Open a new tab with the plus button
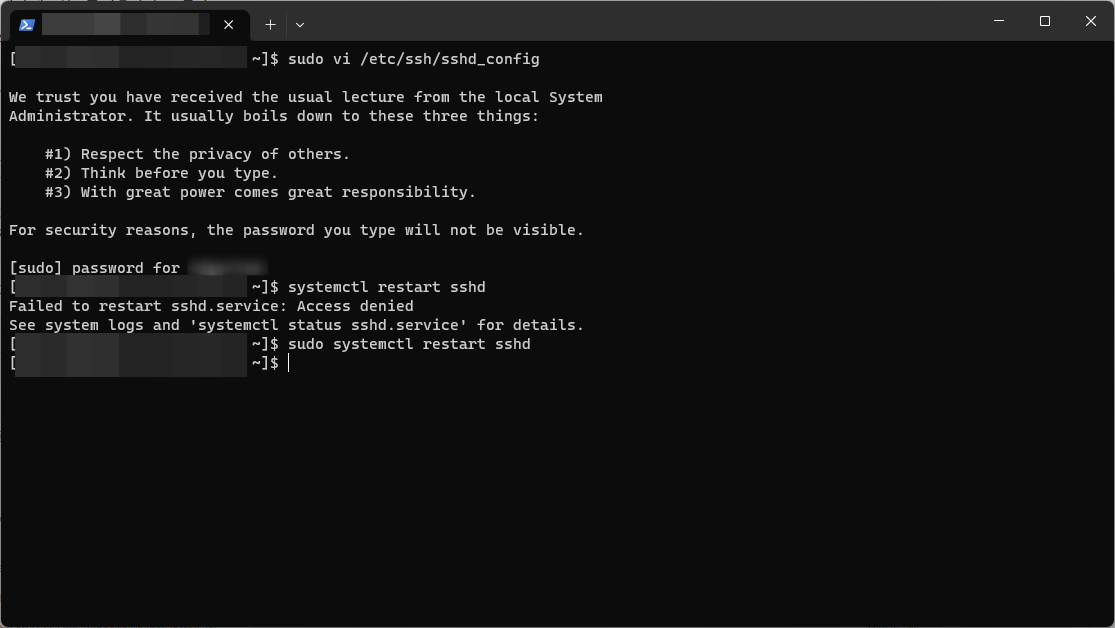This screenshot has height=628, width=1115. 270,25
